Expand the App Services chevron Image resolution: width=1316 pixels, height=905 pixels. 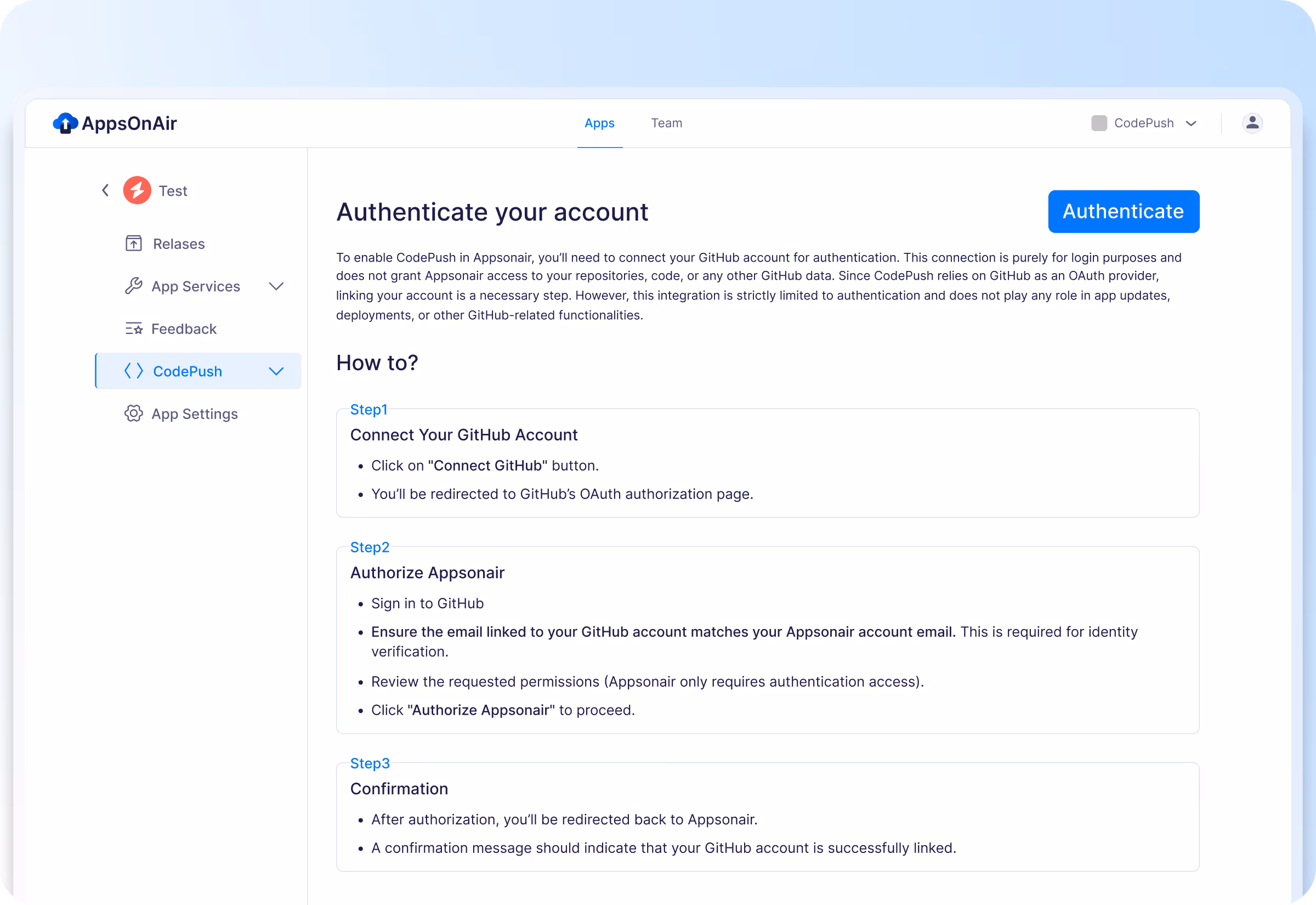pyautogui.click(x=276, y=286)
